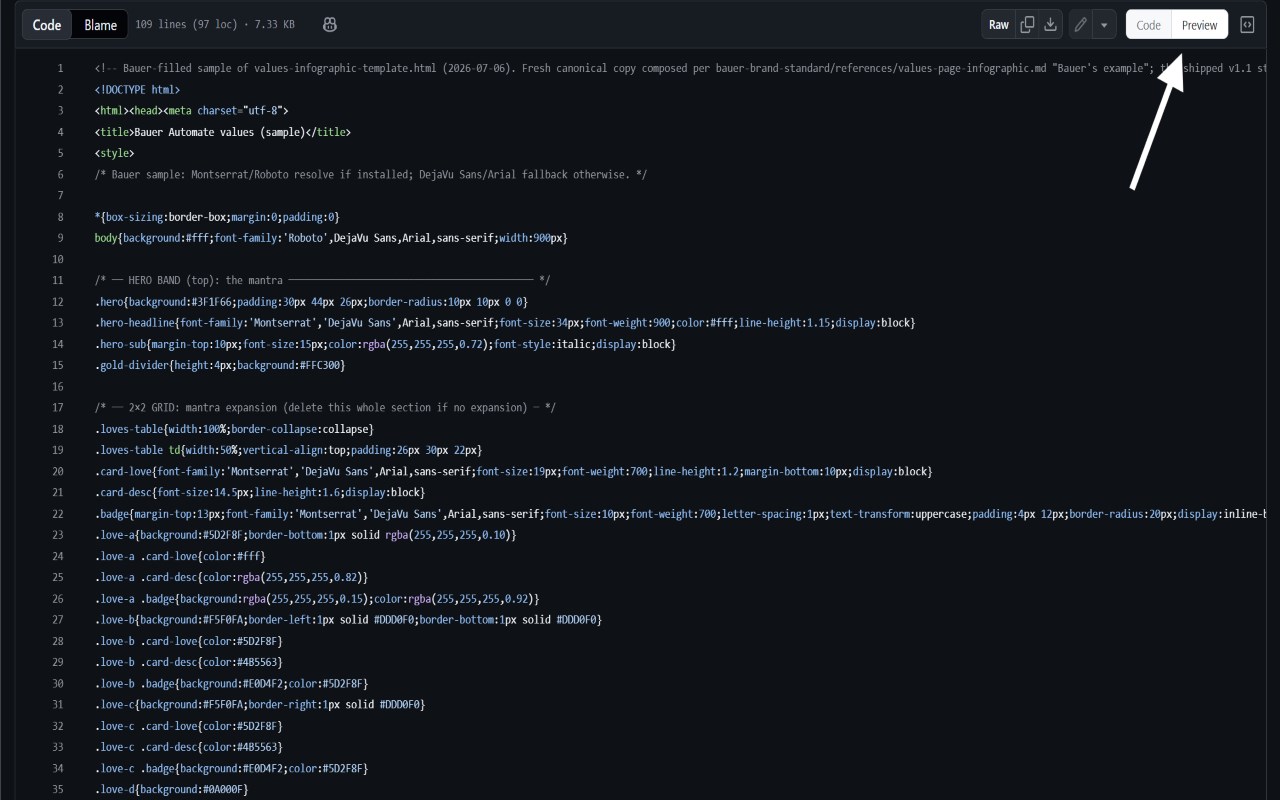Viewport: 1280px width, 800px height.
Task: Select the Code view tab
Action: (x=47, y=25)
